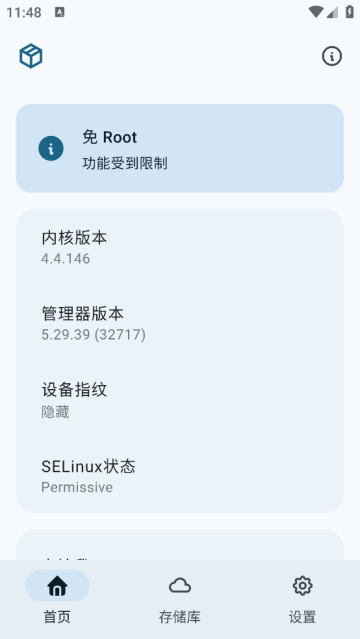Tap the blue cube app logo
The height and width of the screenshot is (639, 360).
point(31,56)
